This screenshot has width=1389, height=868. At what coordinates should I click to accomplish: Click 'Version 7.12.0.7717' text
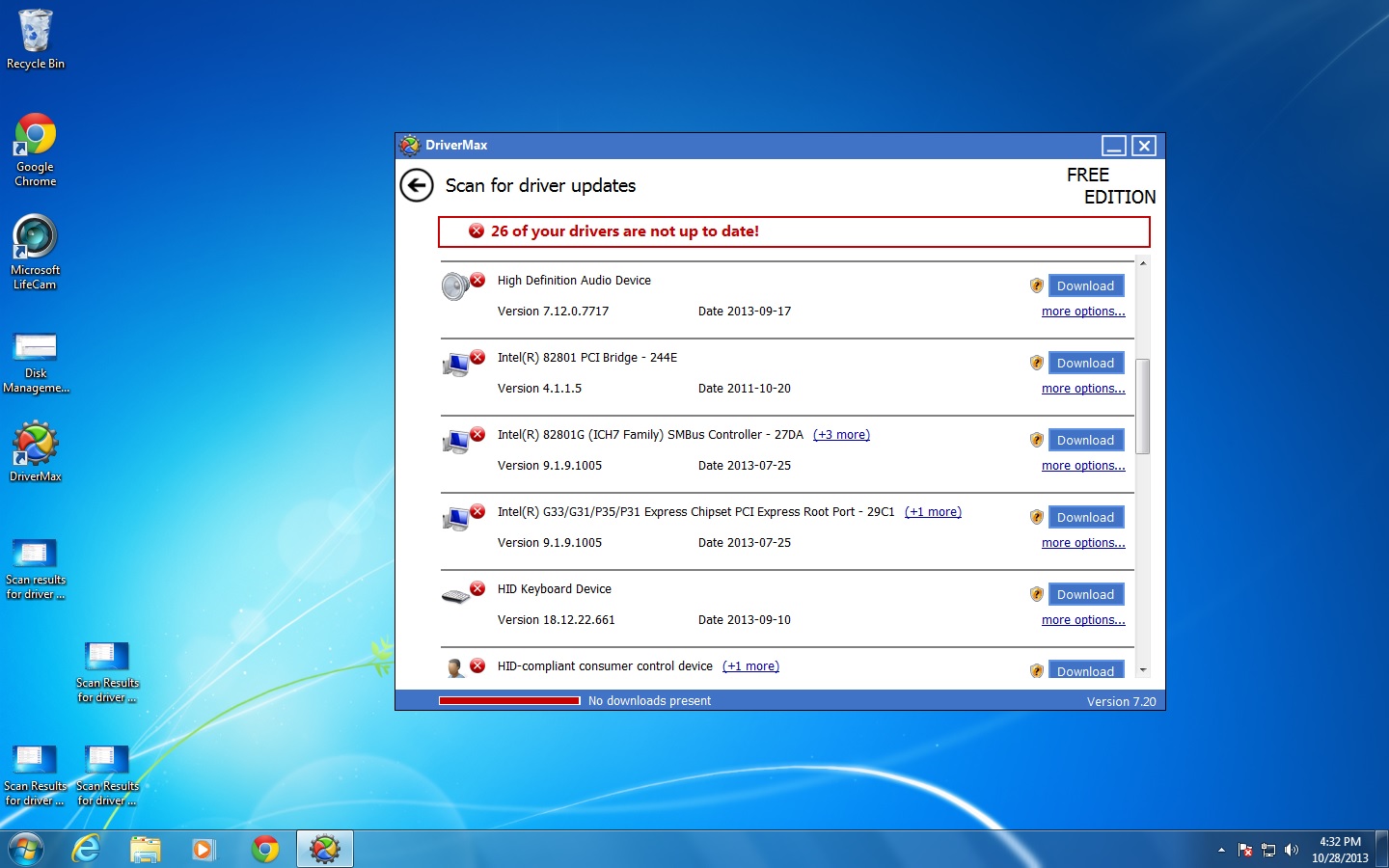point(553,312)
